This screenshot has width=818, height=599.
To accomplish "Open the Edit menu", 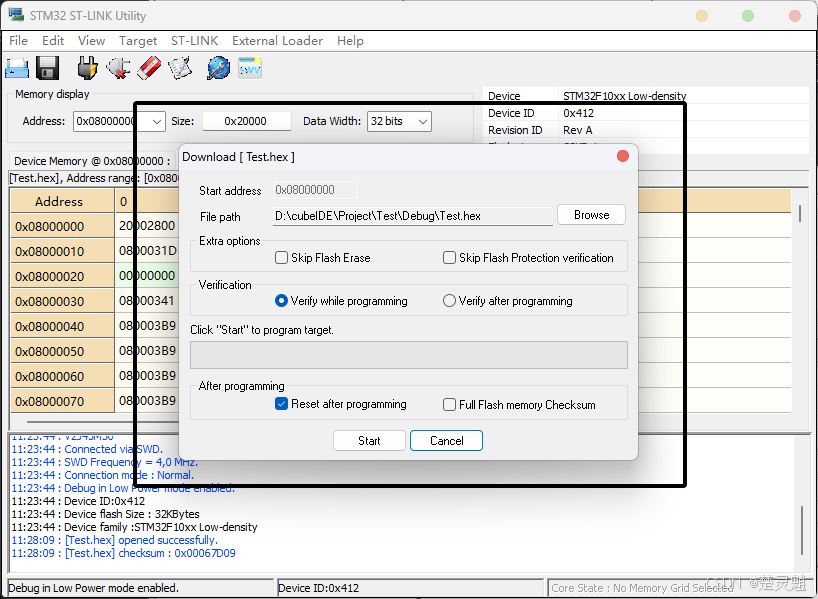I will 53,41.
